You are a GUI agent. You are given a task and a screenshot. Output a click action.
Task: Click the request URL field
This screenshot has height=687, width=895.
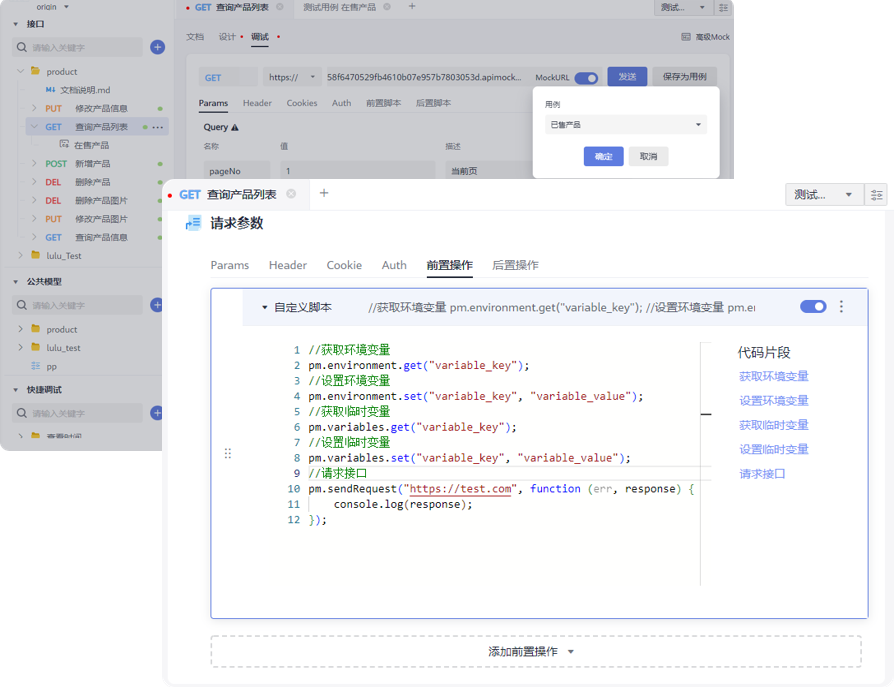(x=424, y=77)
